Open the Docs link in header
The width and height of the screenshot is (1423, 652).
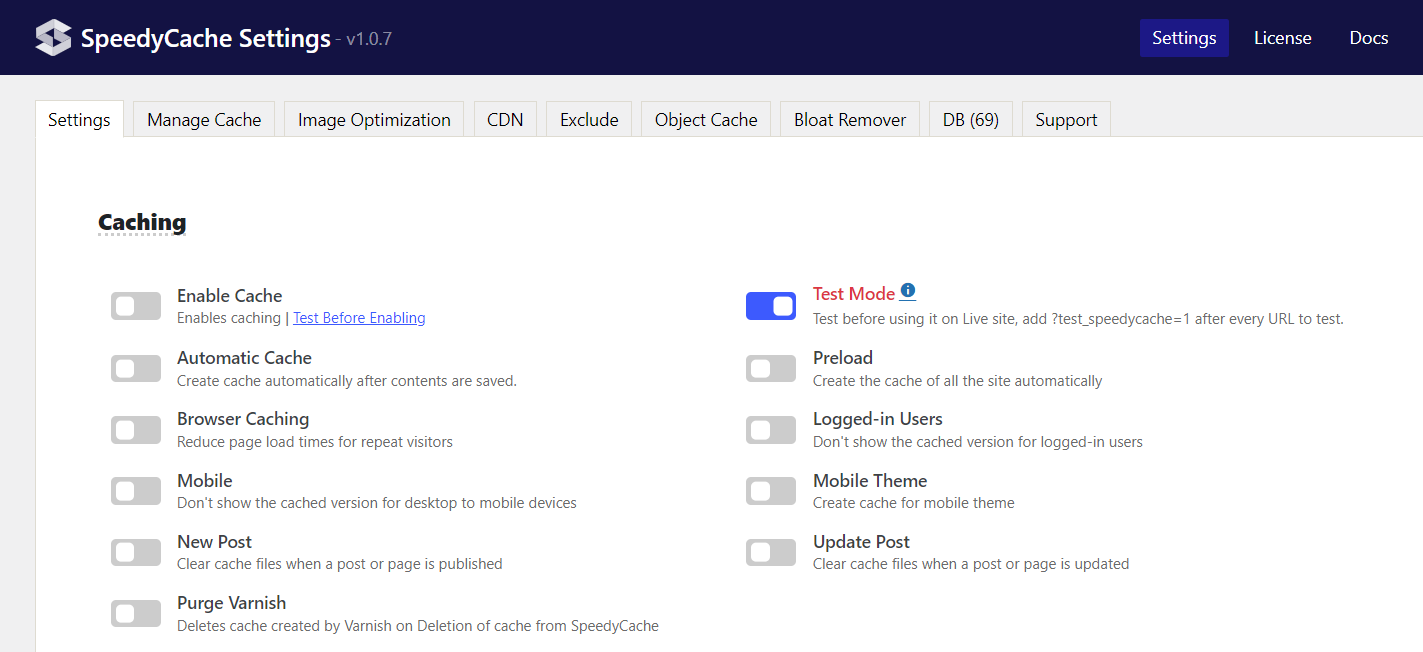pos(1368,38)
